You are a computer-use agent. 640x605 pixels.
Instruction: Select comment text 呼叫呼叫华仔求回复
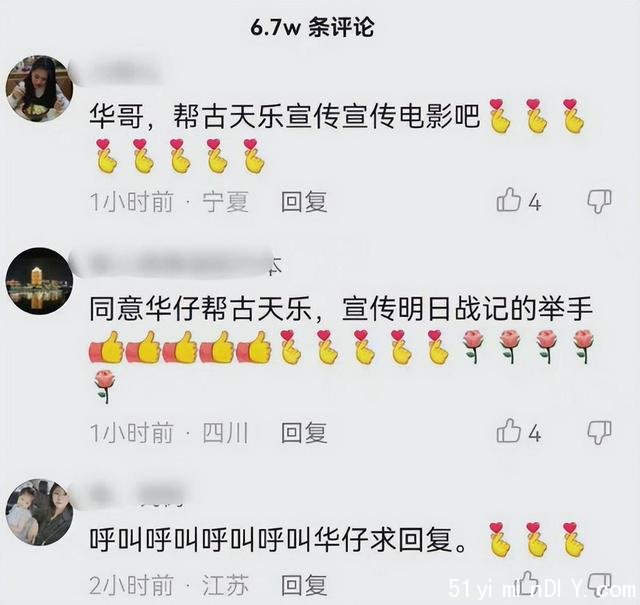pyautogui.click(x=278, y=540)
